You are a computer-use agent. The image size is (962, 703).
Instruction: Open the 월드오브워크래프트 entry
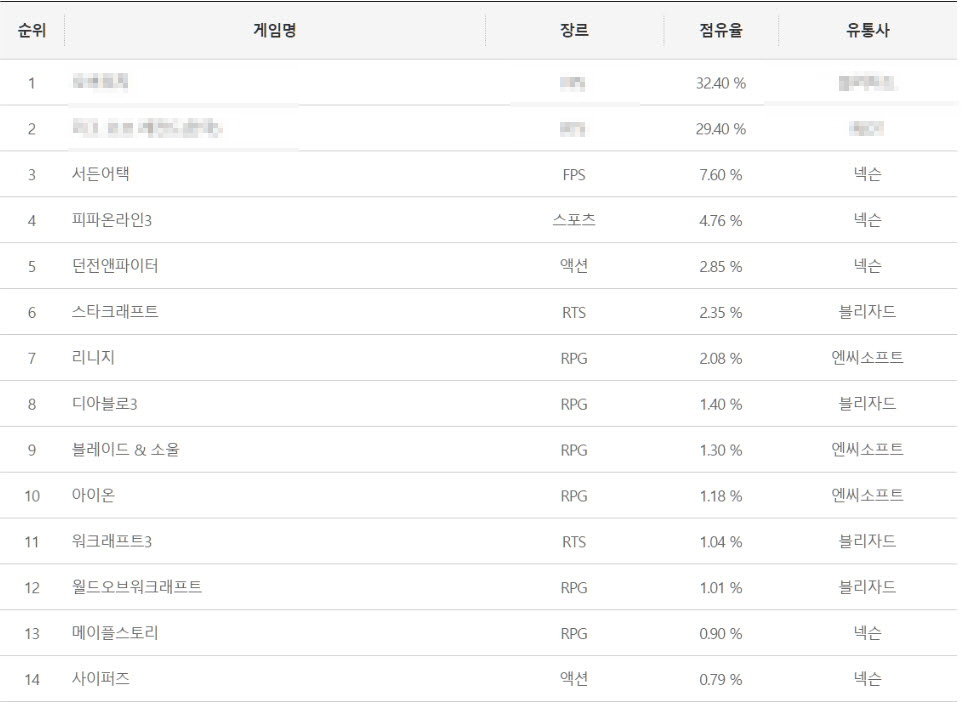point(137,587)
